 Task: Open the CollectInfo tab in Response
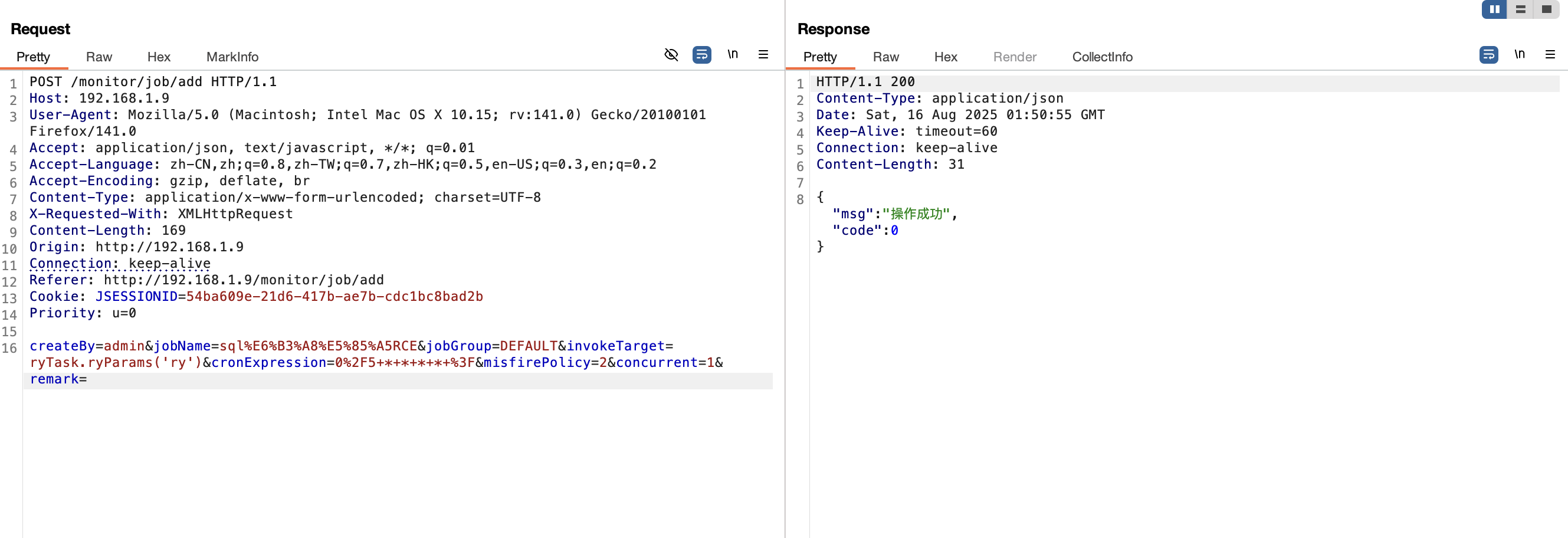pyautogui.click(x=1102, y=57)
